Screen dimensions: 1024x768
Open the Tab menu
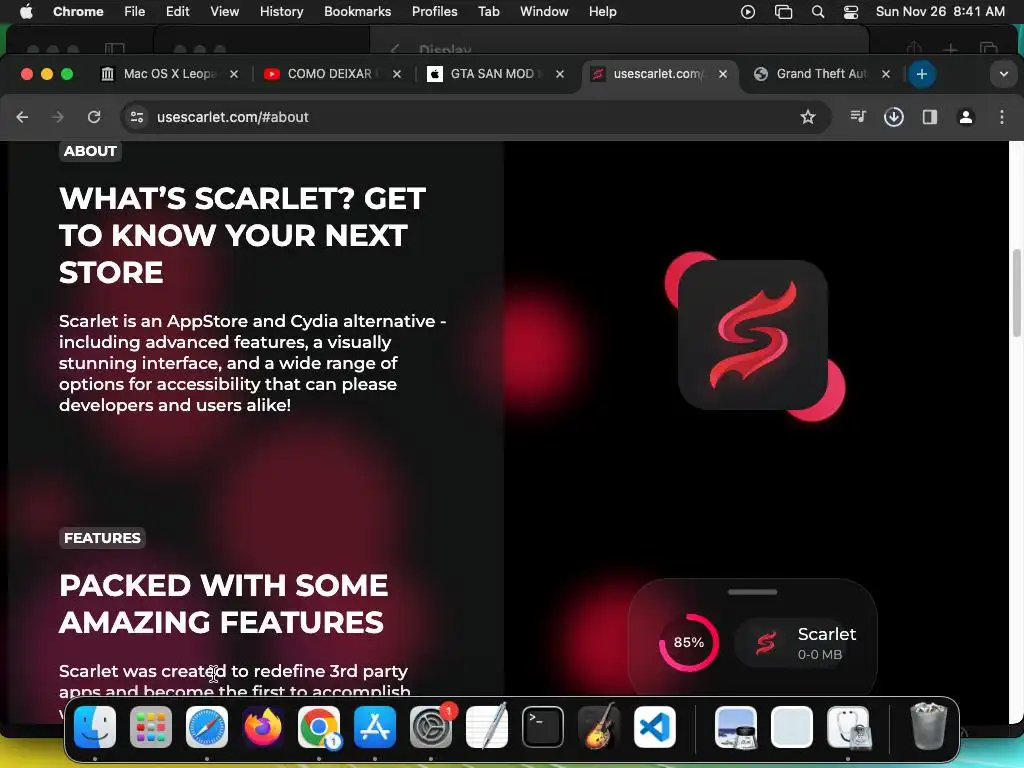coord(488,11)
